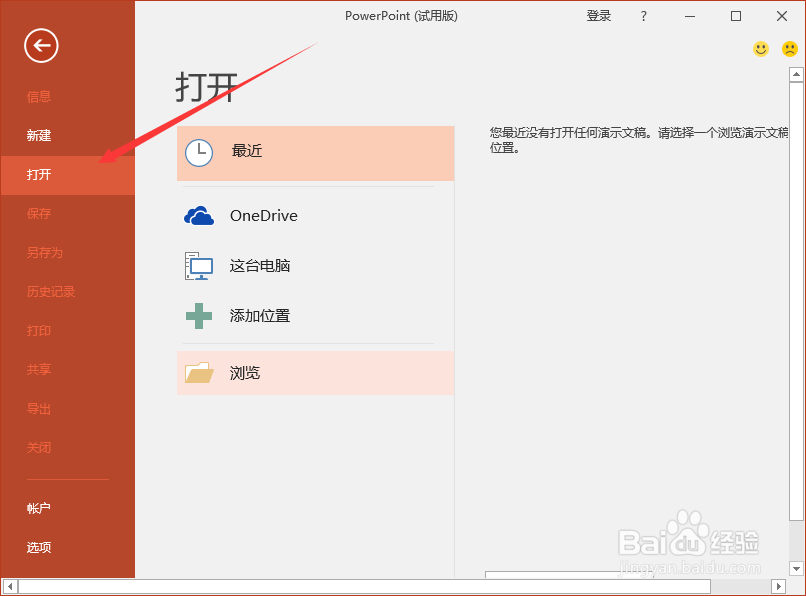Click the vertical scrollbar thumb
Image resolution: width=806 pixels, height=596 pixels.
coord(796,301)
